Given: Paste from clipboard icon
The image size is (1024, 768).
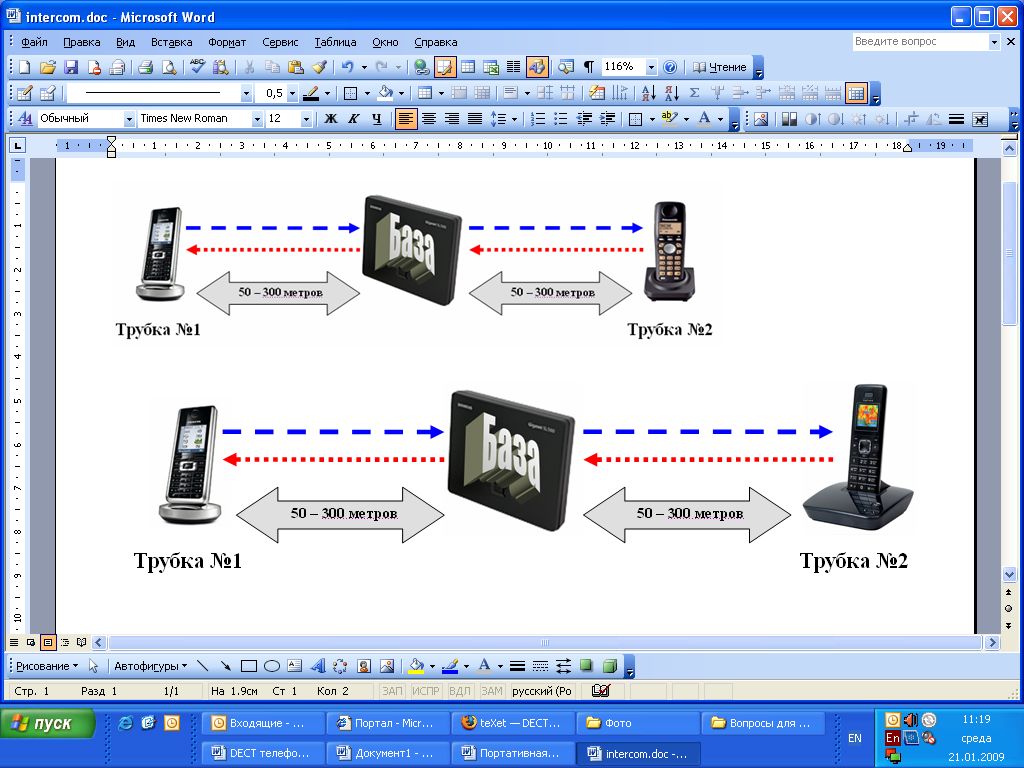Looking at the screenshot, I should (295, 67).
